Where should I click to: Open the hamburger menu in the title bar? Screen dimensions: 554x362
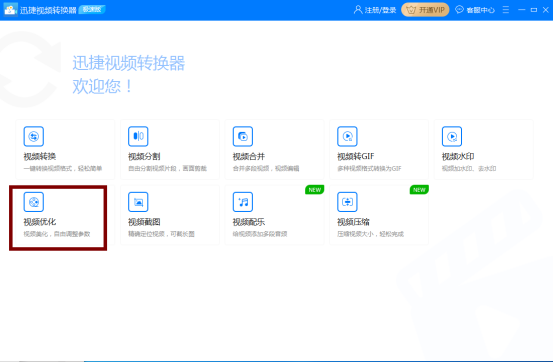point(506,10)
